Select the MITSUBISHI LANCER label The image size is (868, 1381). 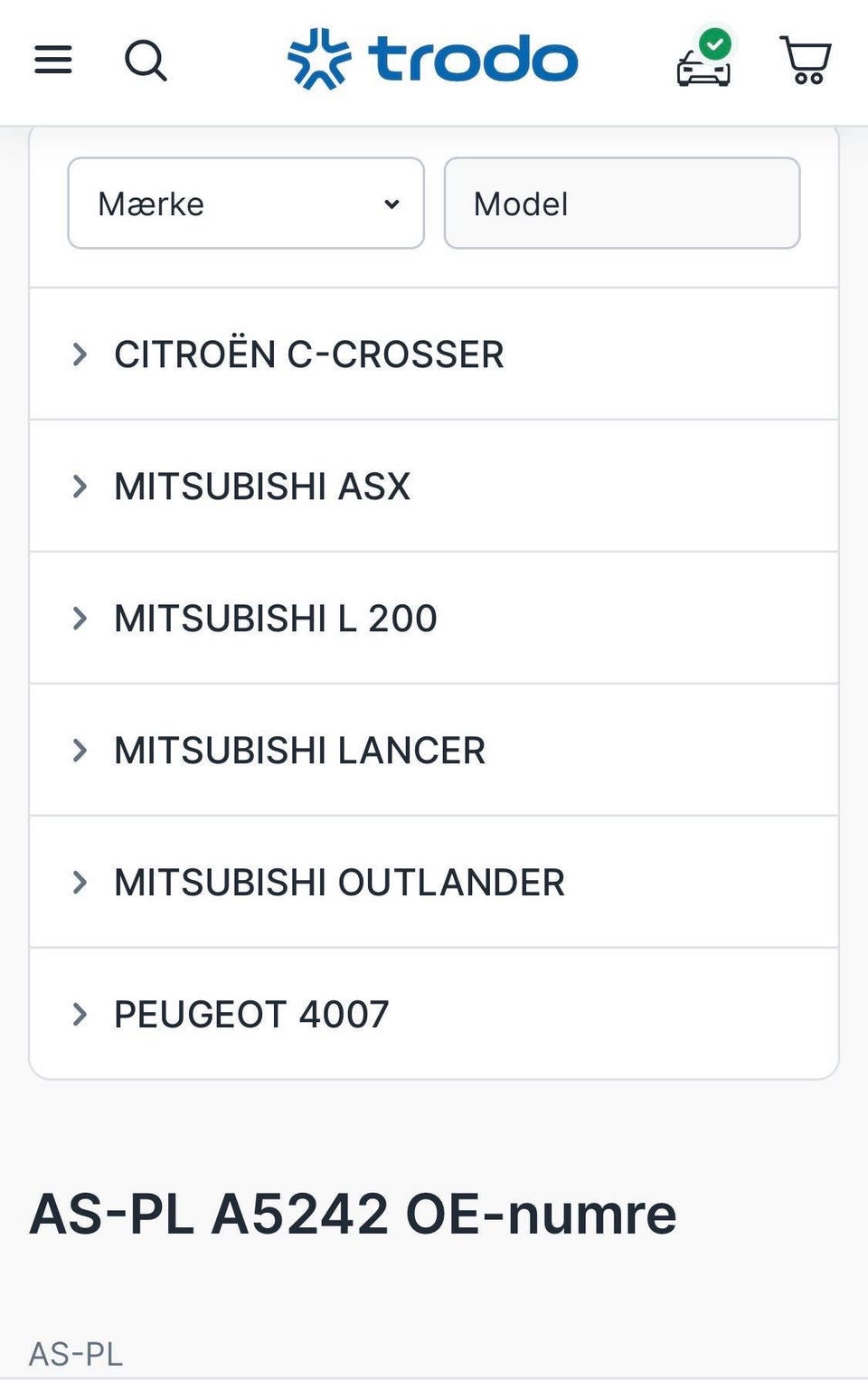(299, 751)
